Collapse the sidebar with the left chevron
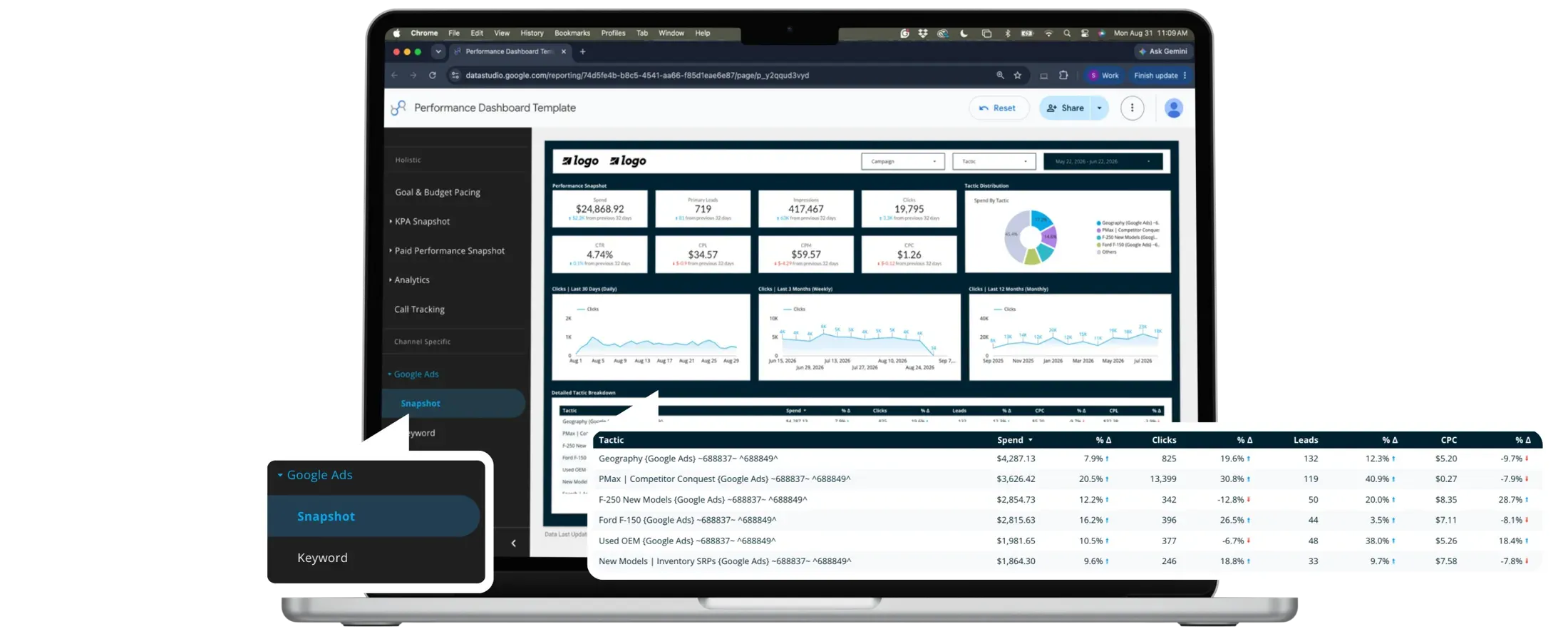Image resolution: width=1568 pixels, height=634 pixels. click(514, 543)
